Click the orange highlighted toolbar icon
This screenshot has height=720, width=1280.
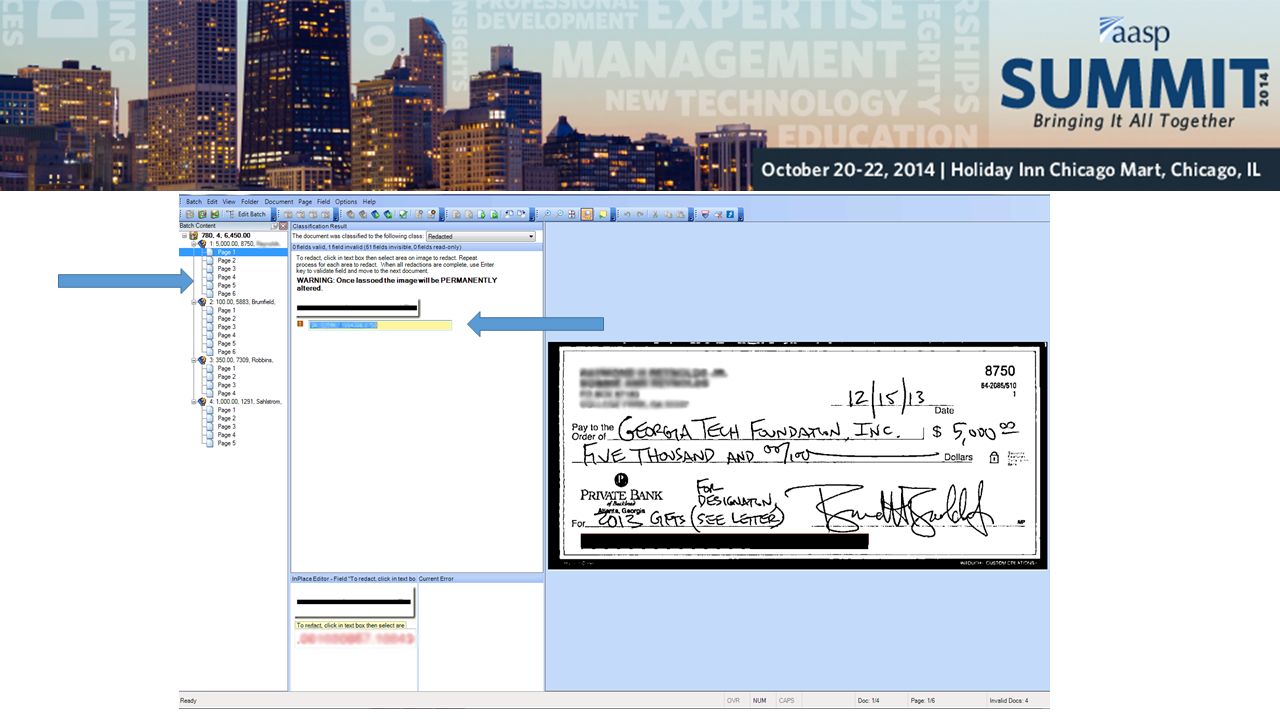587,214
